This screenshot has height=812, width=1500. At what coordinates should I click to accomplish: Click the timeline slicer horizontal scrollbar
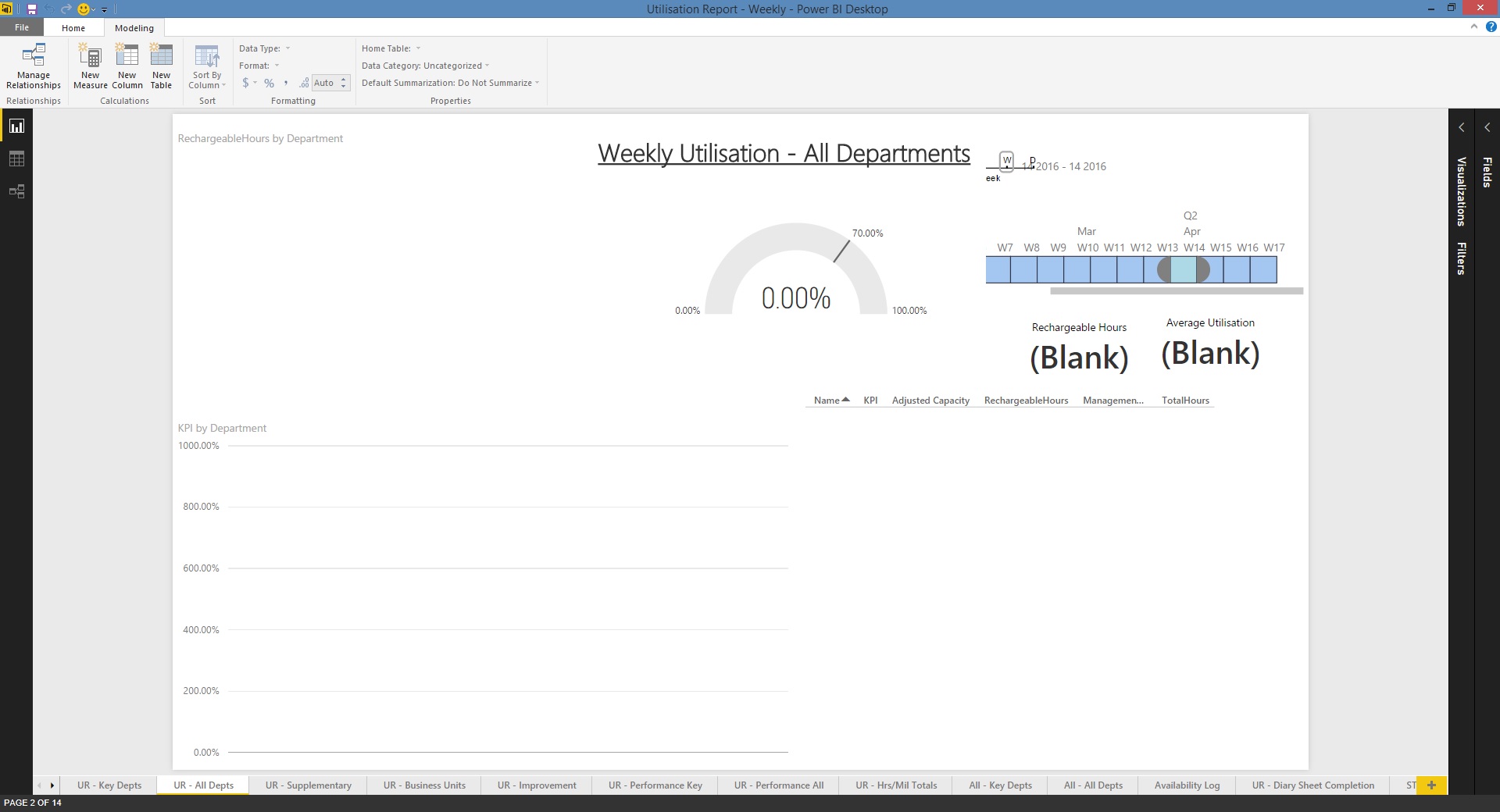coord(1177,291)
